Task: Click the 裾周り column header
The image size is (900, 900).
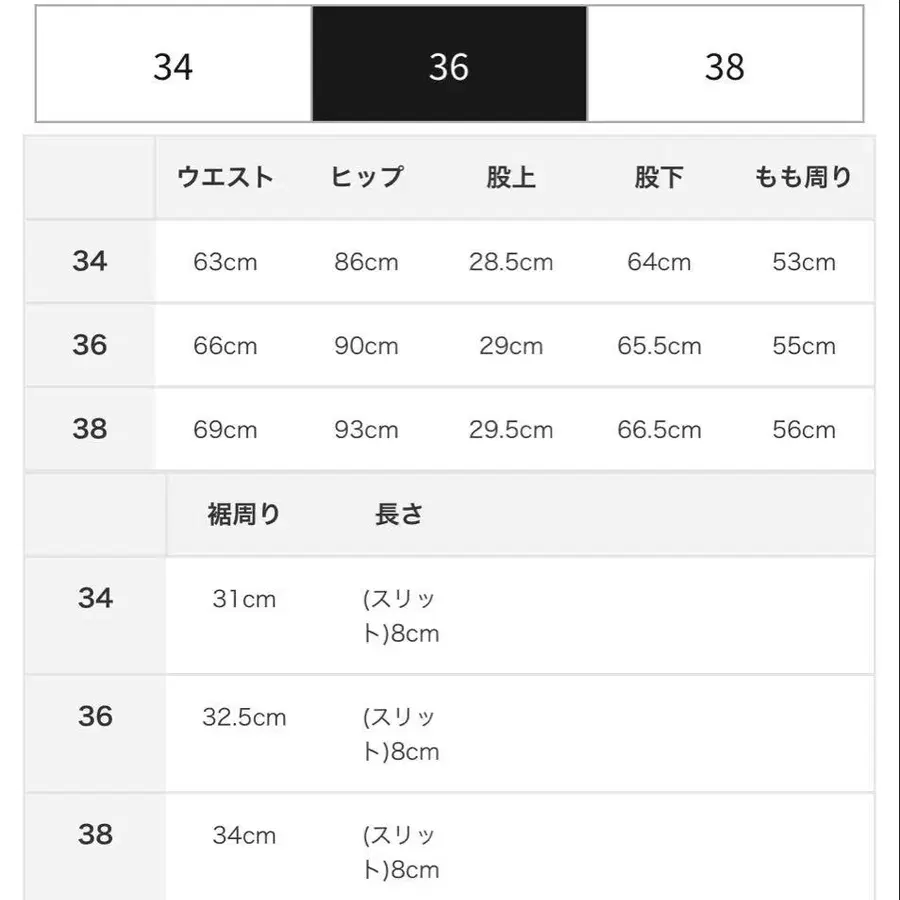Action: click(x=243, y=513)
